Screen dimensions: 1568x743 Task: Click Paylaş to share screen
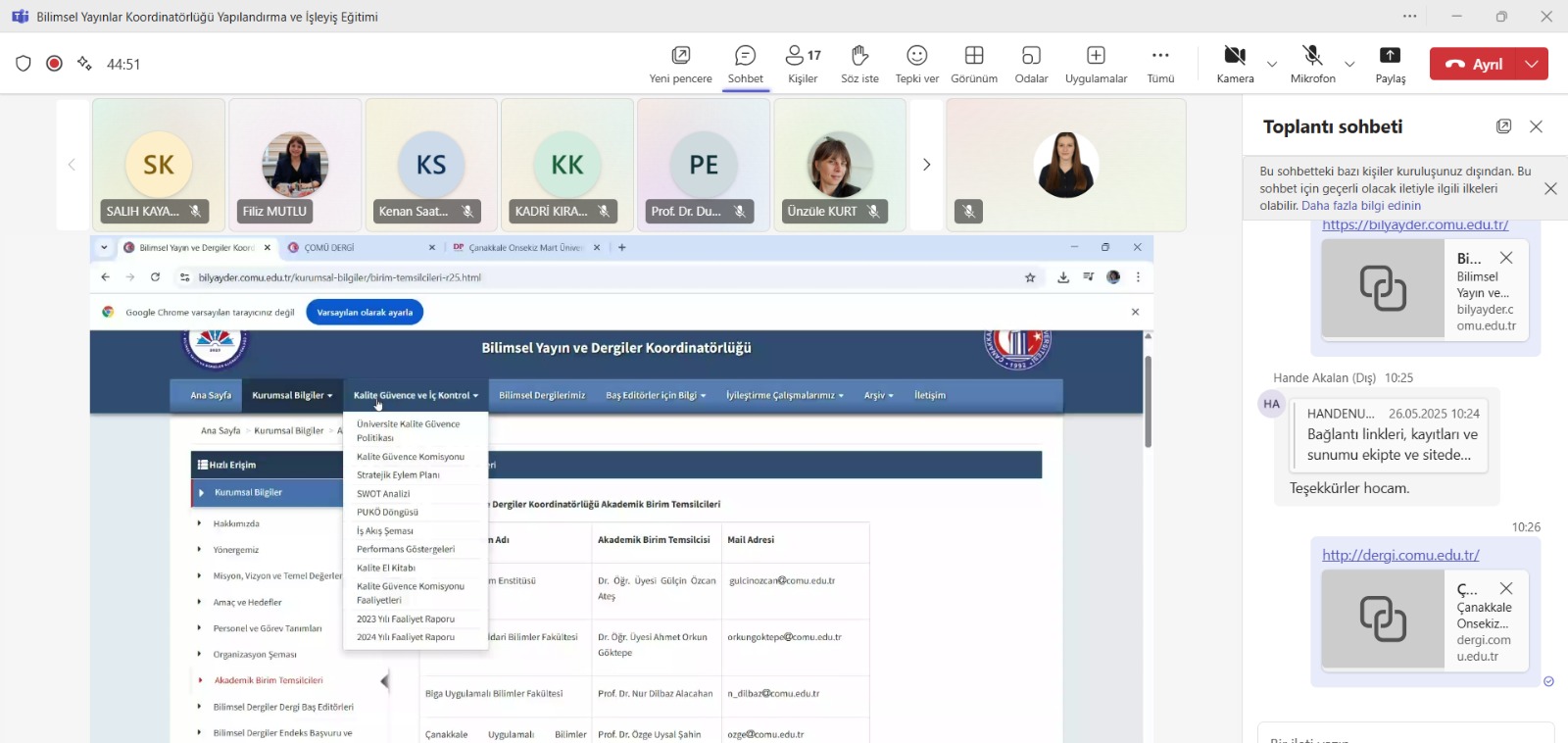click(x=1390, y=64)
